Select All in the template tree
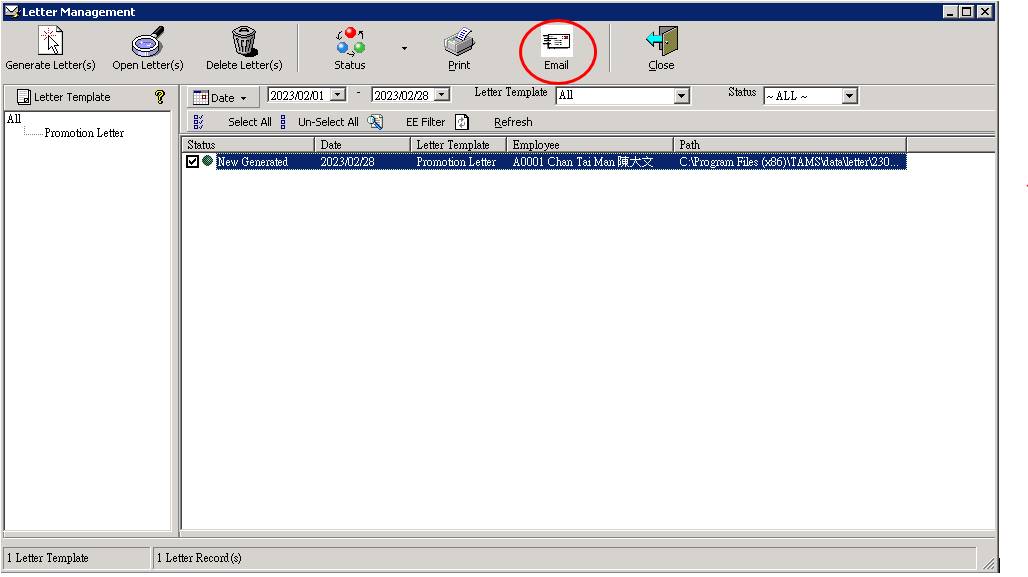The height and width of the screenshot is (577, 1028). coord(14,119)
